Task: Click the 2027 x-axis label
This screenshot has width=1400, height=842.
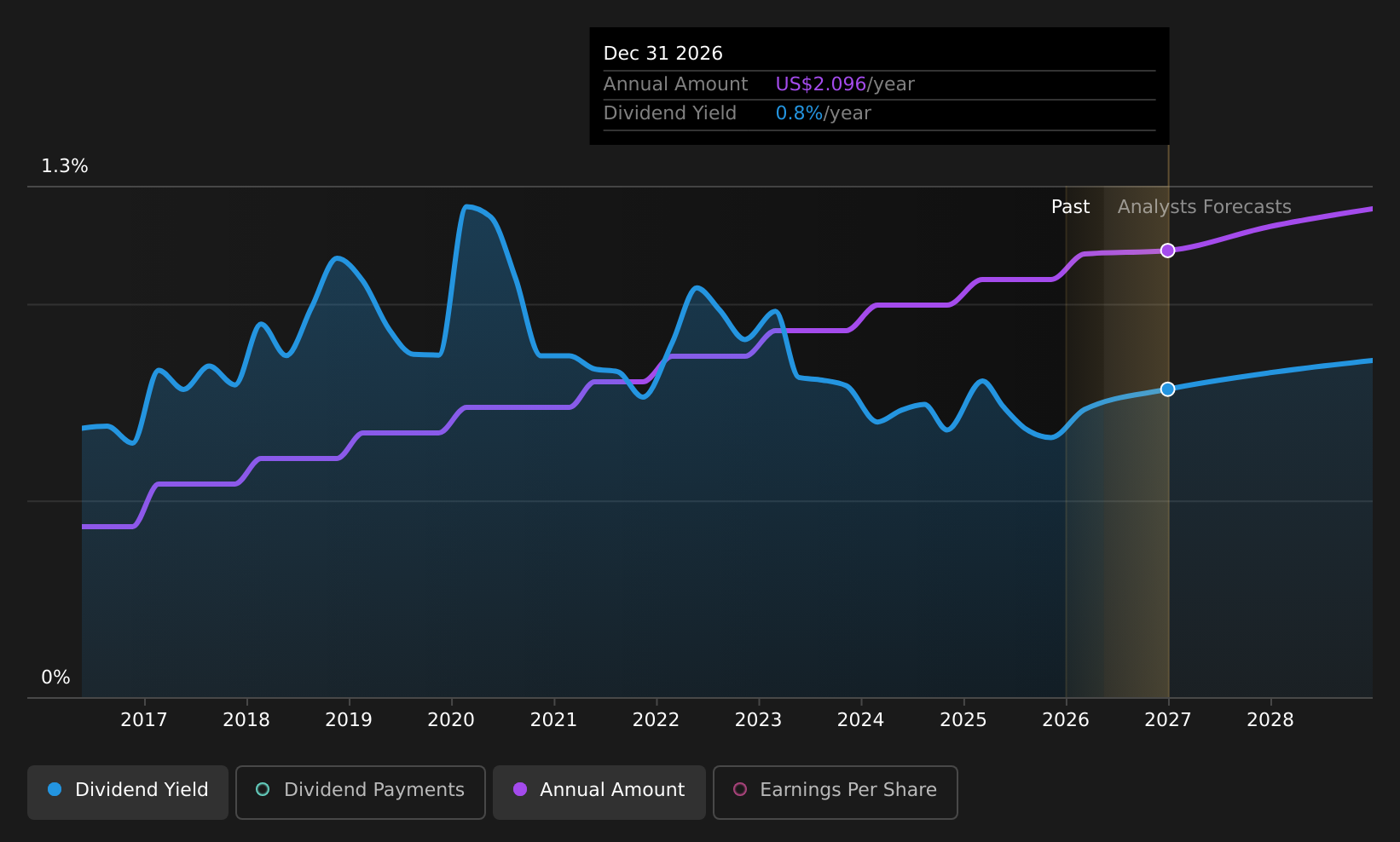Action: click(x=1168, y=720)
